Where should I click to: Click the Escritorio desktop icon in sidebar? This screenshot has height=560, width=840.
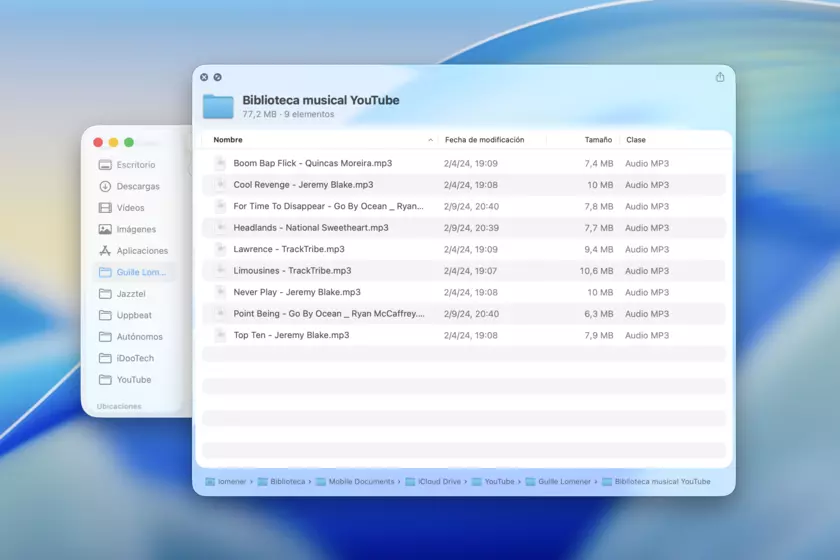(105, 165)
